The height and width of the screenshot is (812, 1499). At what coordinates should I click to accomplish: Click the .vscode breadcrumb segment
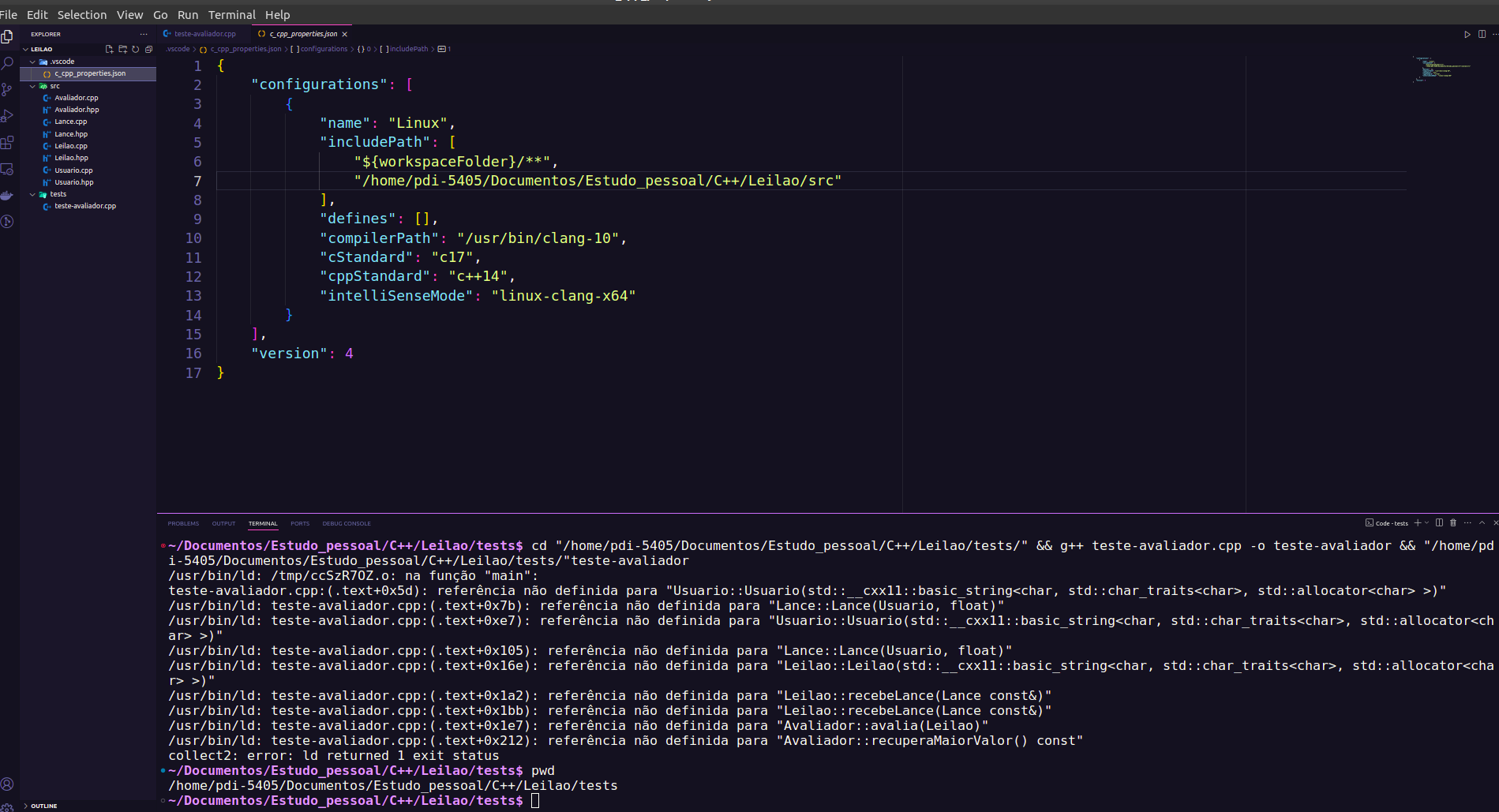coord(178,49)
